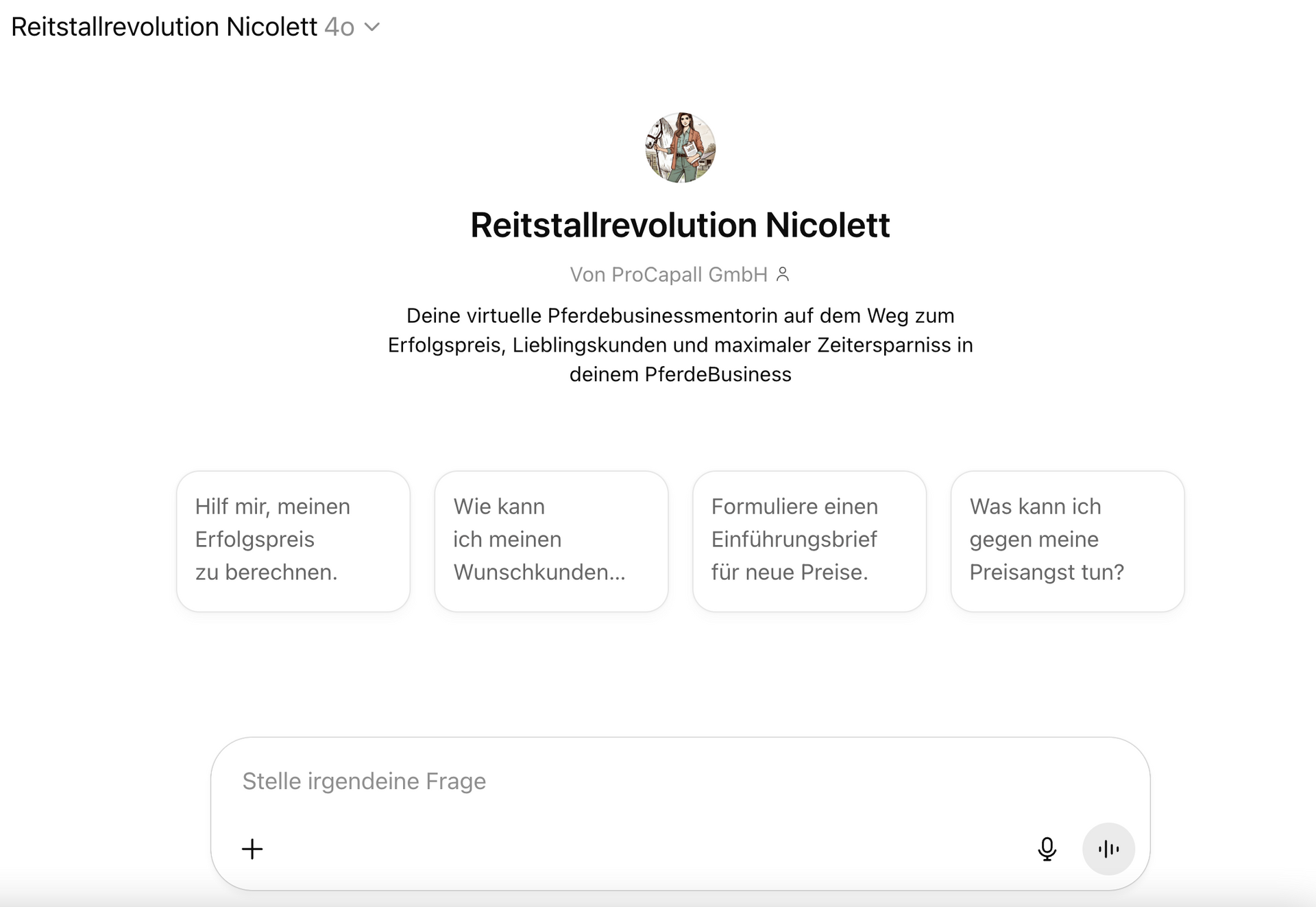Activate voice mode waveform button

point(1108,849)
